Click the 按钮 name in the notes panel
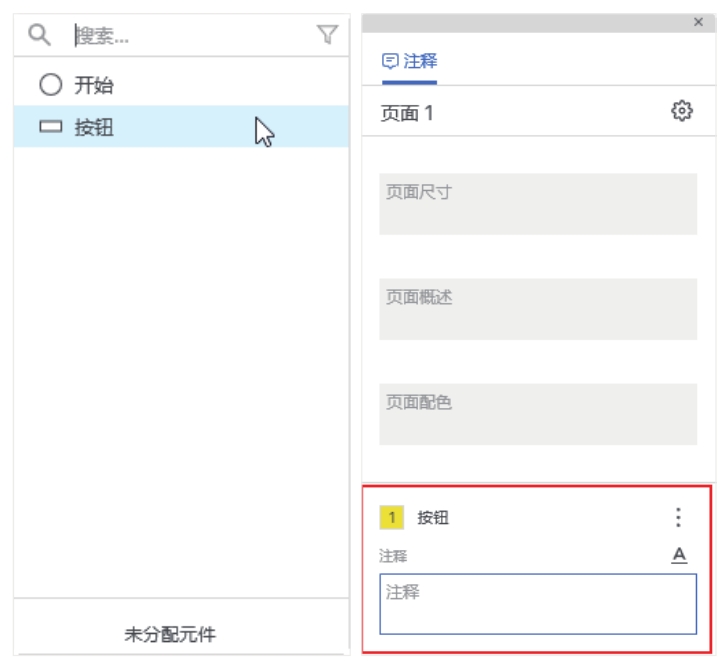725x664 pixels. [x=433, y=517]
